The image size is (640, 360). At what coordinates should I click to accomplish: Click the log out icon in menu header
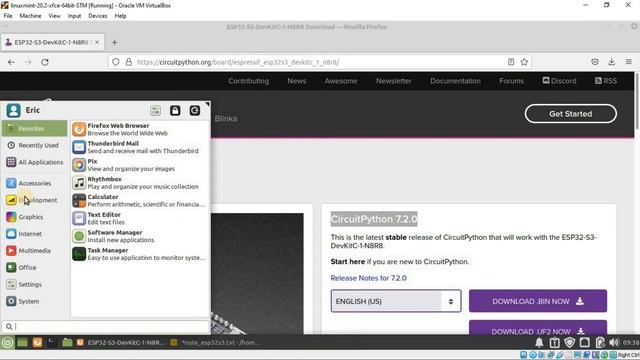[195, 110]
